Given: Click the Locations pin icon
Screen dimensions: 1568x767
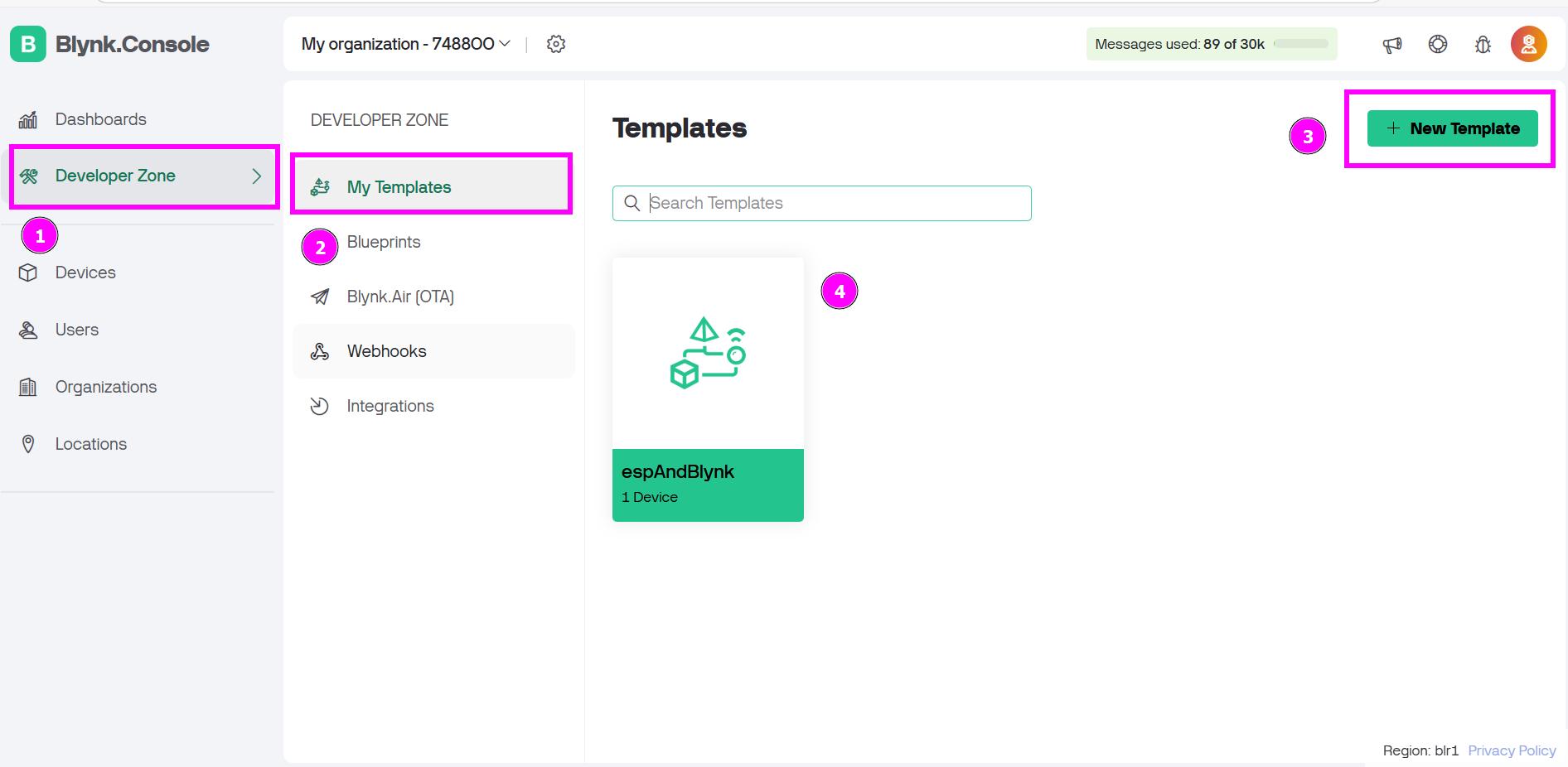Looking at the screenshot, I should coord(28,444).
